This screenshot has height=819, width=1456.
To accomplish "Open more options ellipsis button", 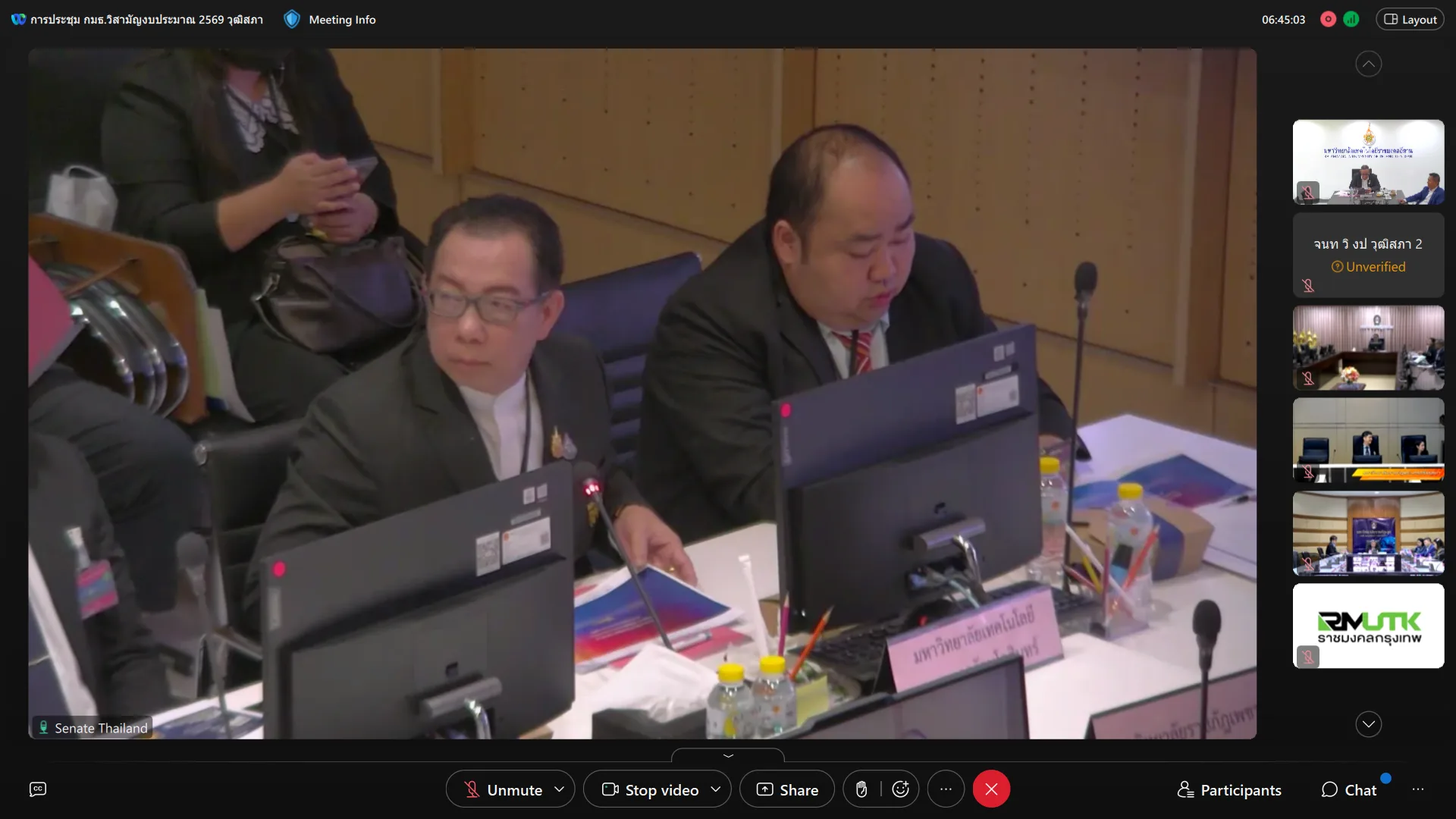I will pos(946,789).
